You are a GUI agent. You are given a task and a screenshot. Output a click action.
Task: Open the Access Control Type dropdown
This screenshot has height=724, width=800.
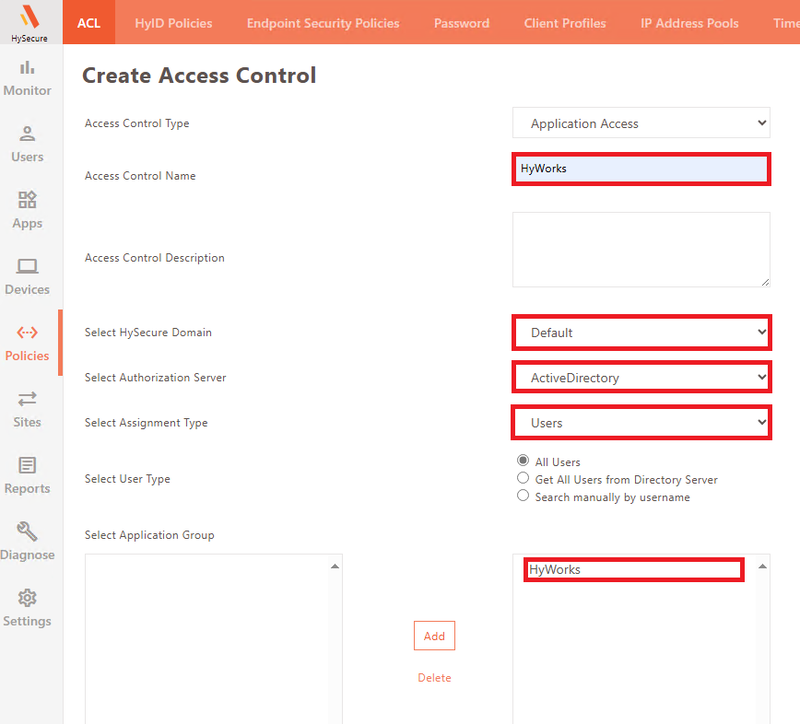pyautogui.click(x=641, y=123)
